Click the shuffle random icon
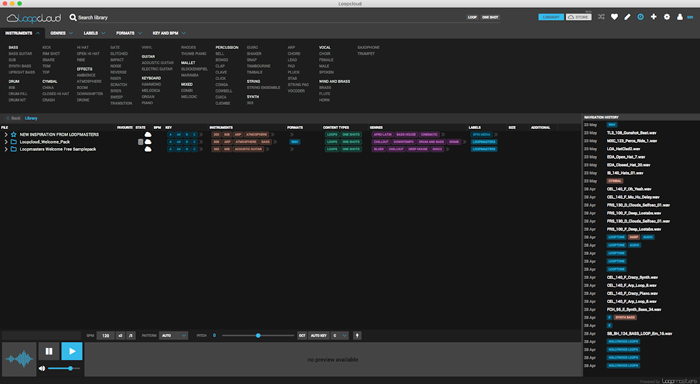This screenshot has width=700, height=384. pos(601,17)
